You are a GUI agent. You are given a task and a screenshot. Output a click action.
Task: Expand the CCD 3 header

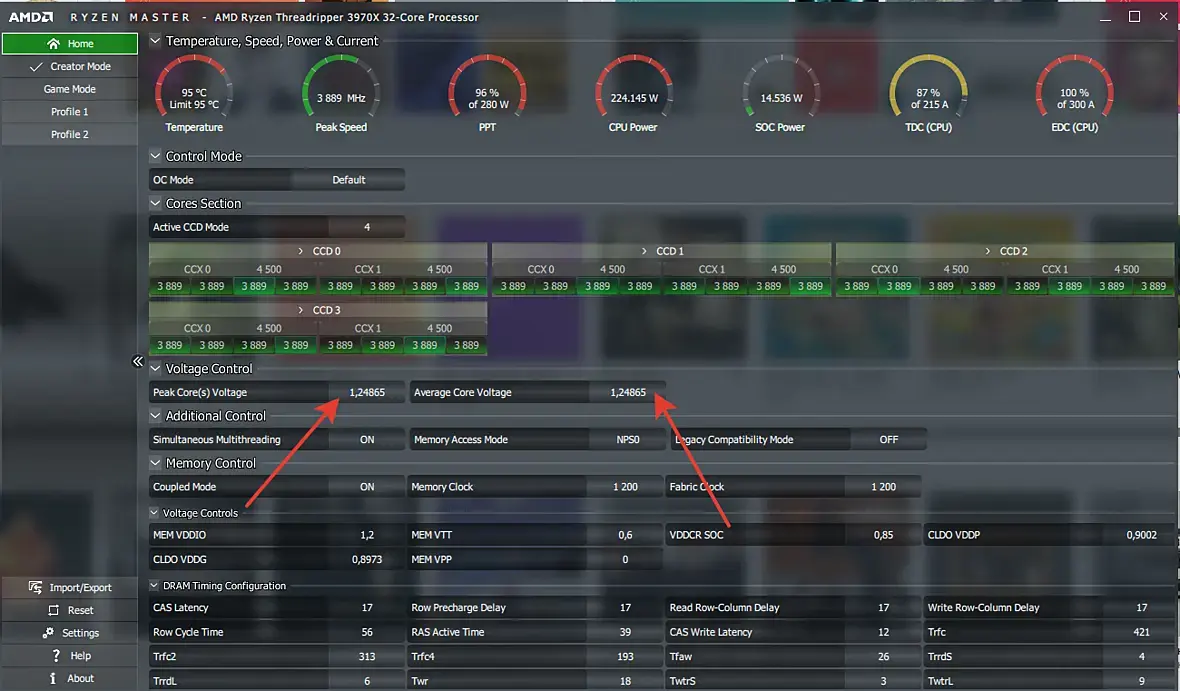tap(318, 310)
